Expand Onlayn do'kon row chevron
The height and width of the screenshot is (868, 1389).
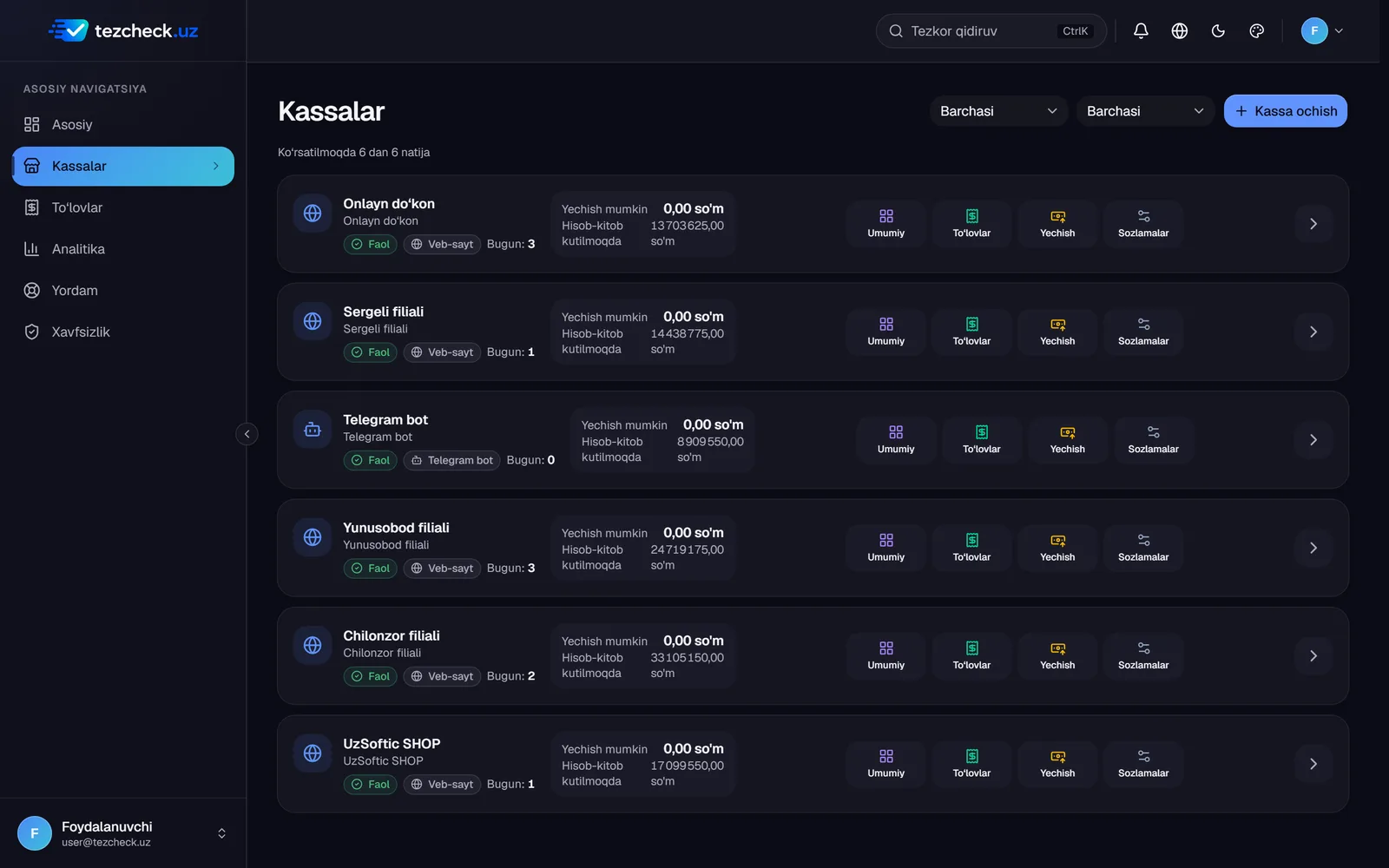click(x=1313, y=224)
